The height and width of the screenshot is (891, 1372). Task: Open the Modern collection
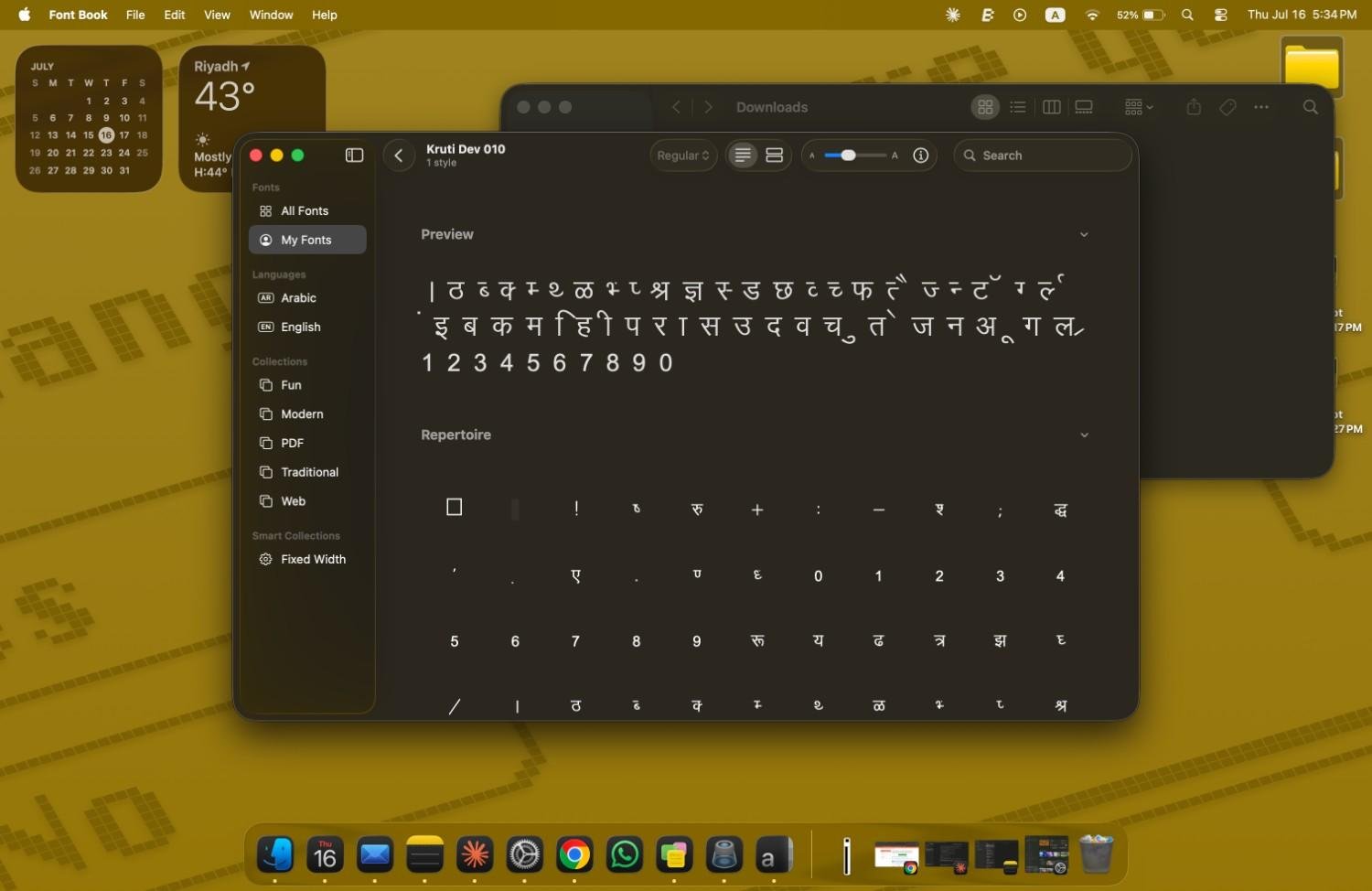(307, 414)
